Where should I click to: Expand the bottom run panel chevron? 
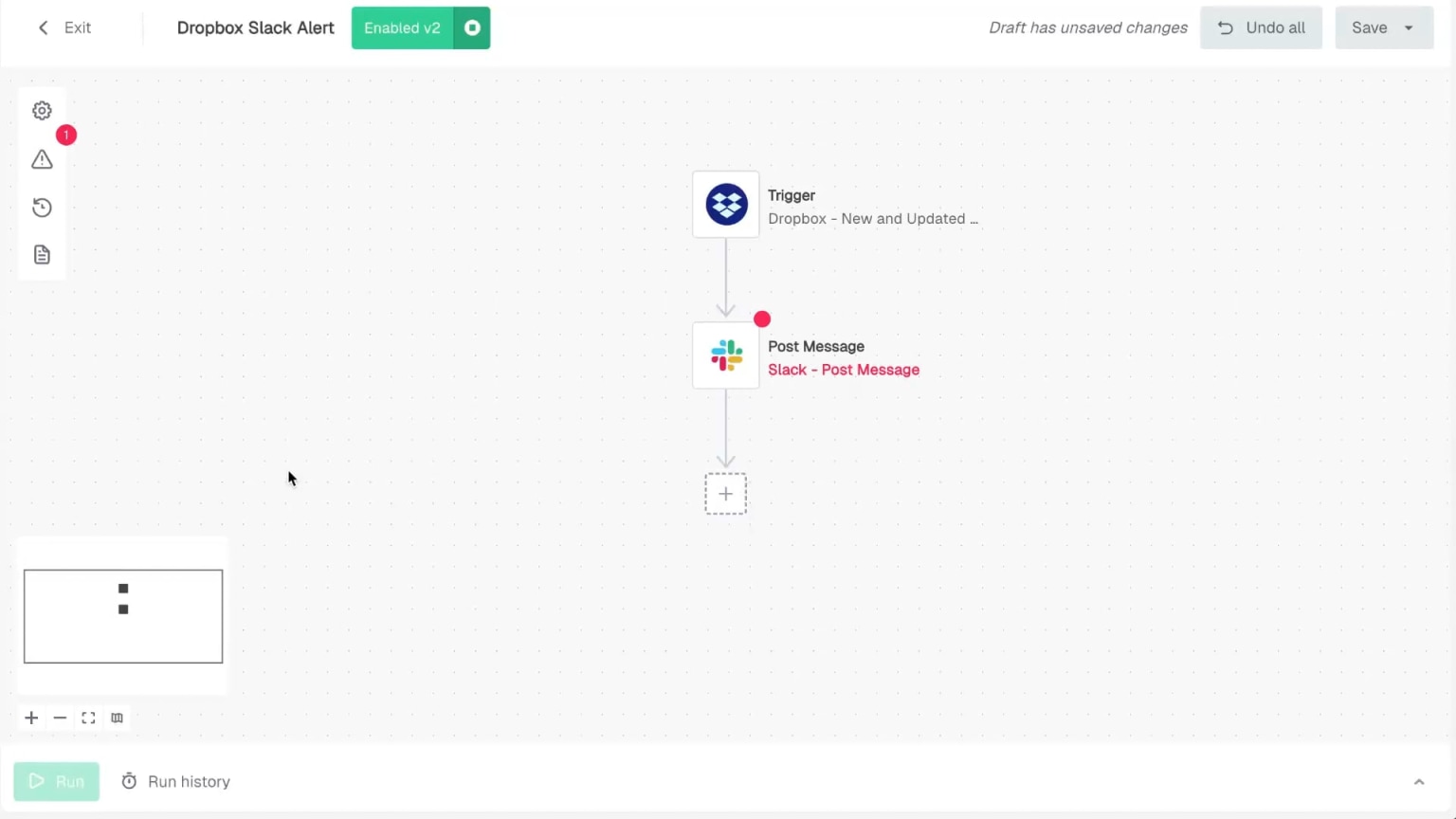pyautogui.click(x=1419, y=782)
